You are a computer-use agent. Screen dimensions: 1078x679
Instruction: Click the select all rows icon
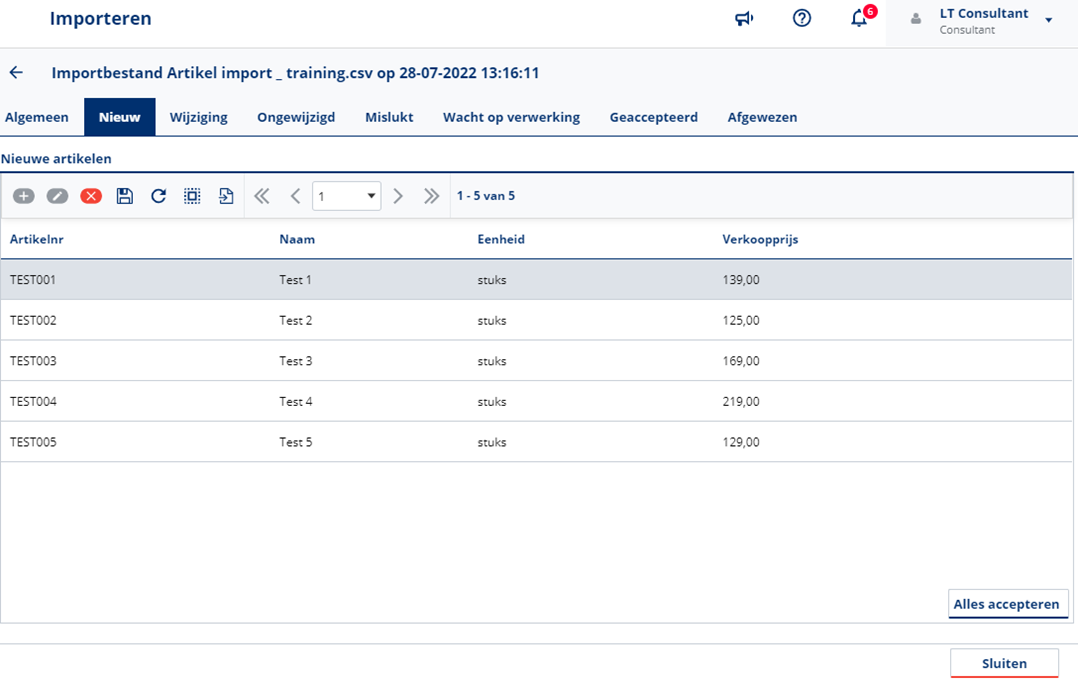click(192, 196)
